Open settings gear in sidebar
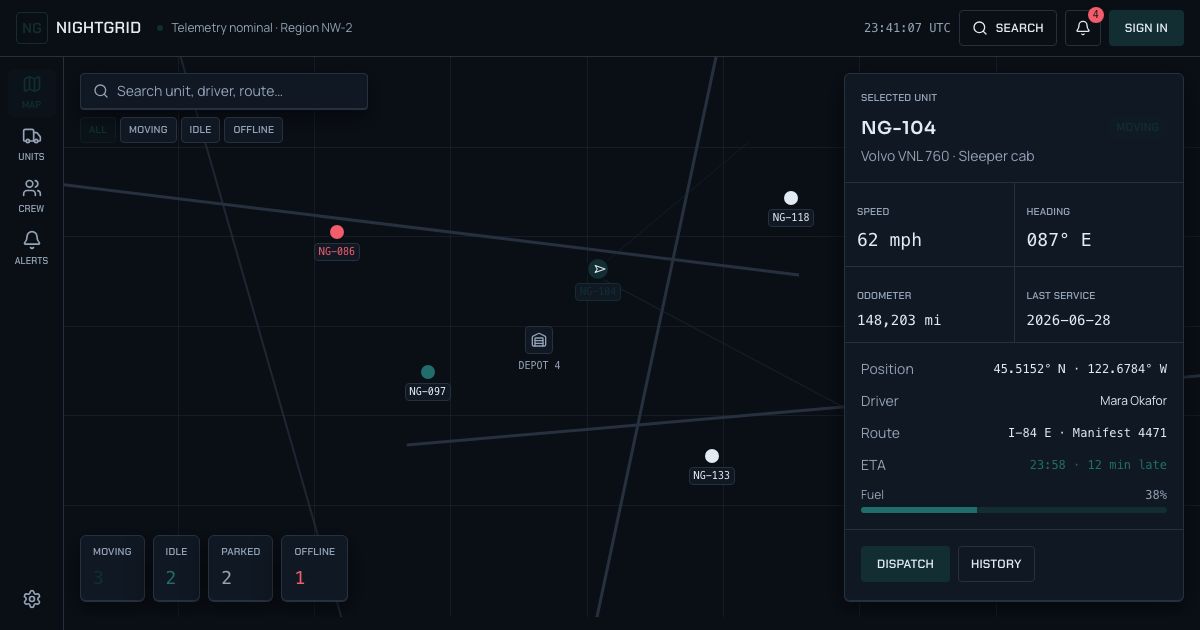 [32, 598]
